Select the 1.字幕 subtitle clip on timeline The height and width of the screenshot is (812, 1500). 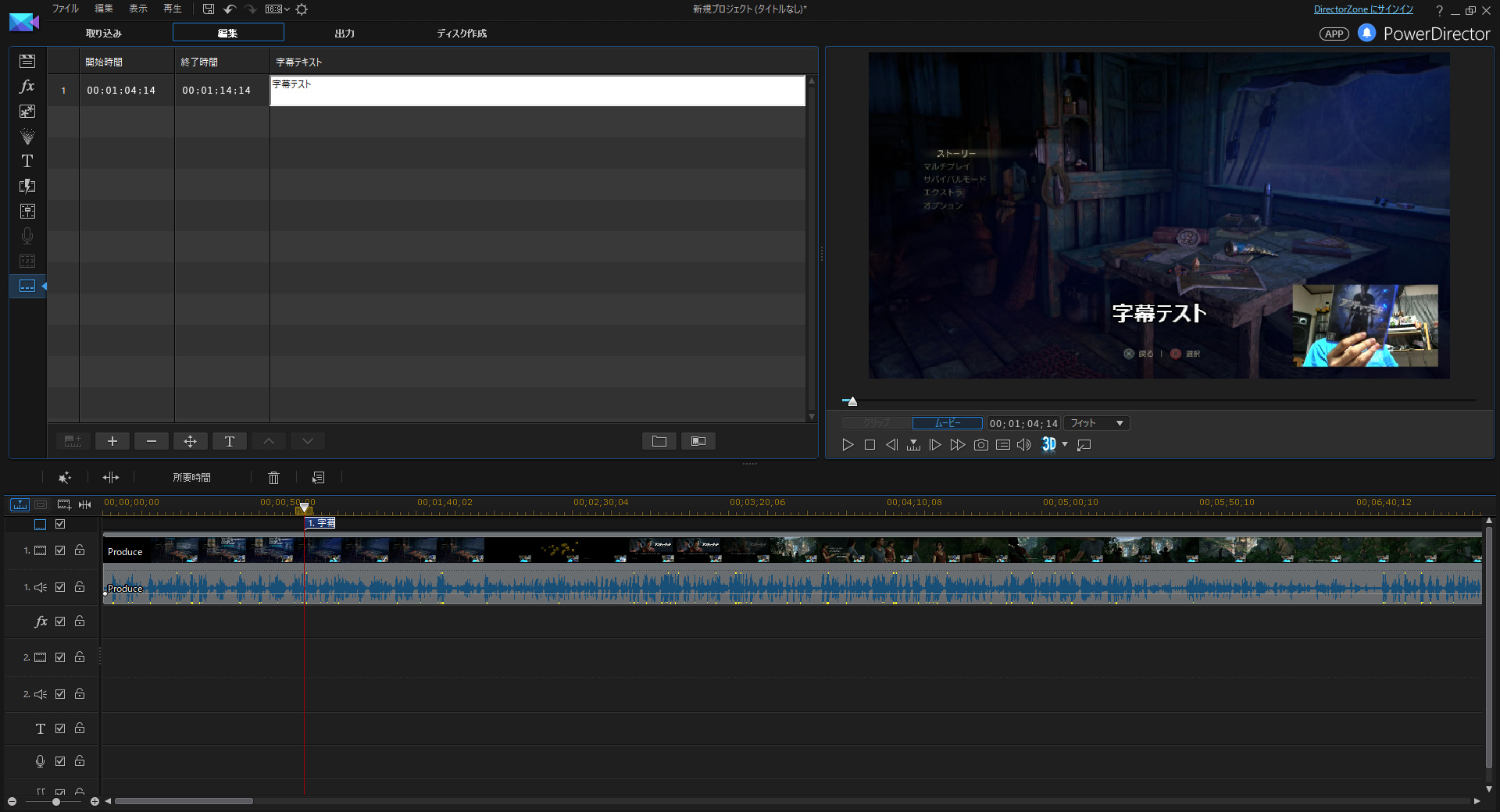(320, 523)
